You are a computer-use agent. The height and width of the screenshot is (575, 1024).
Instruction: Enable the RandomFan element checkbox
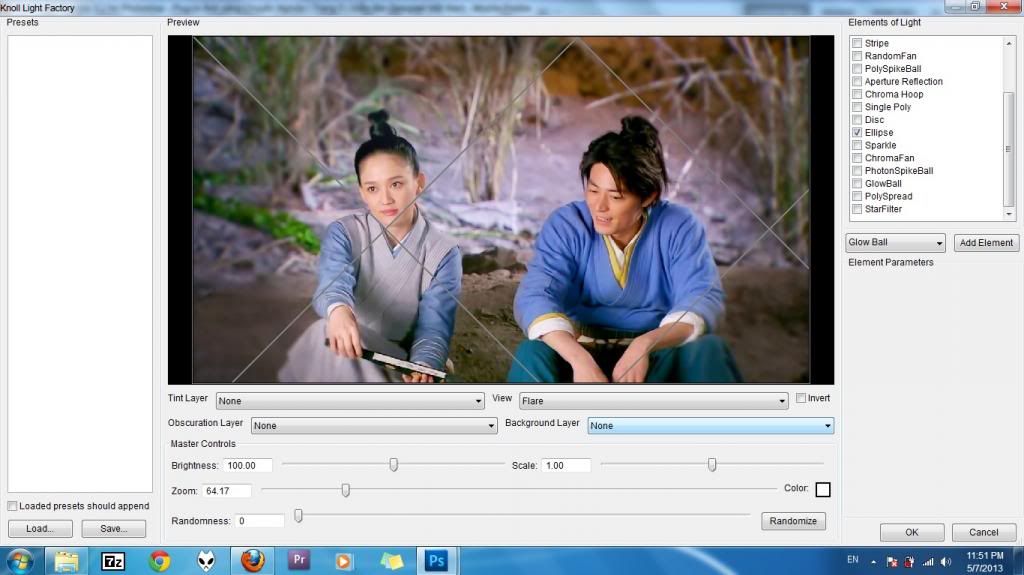point(857,56)
